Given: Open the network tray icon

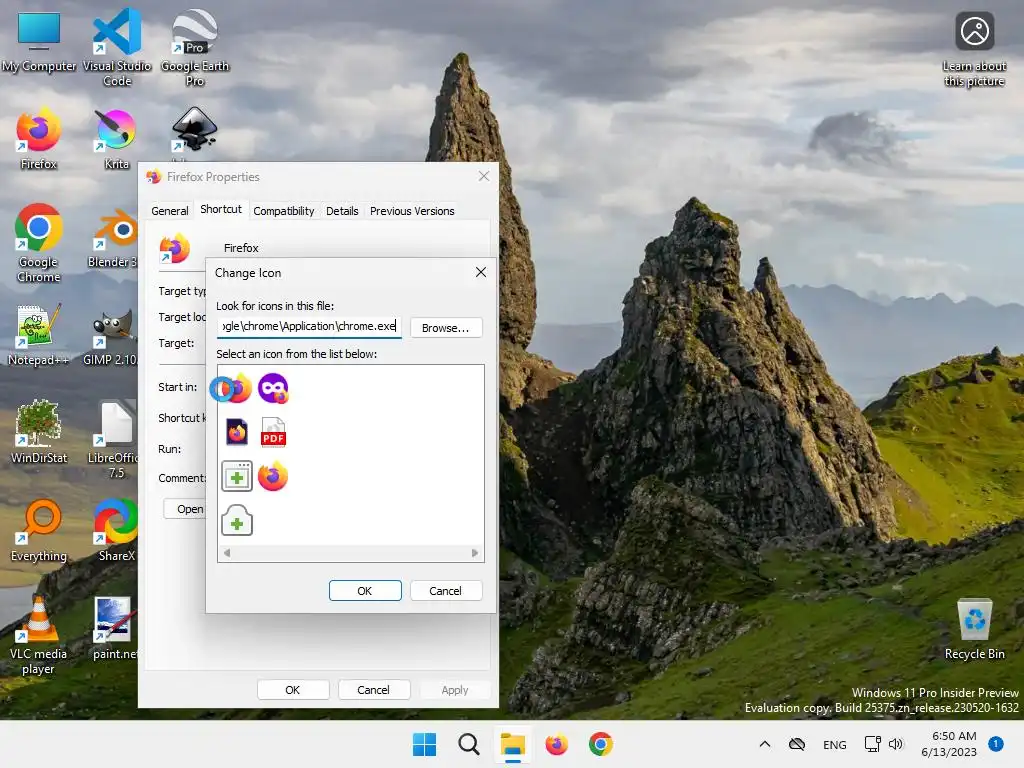Looking at the screenshot, I should click(x=872, y=744).
